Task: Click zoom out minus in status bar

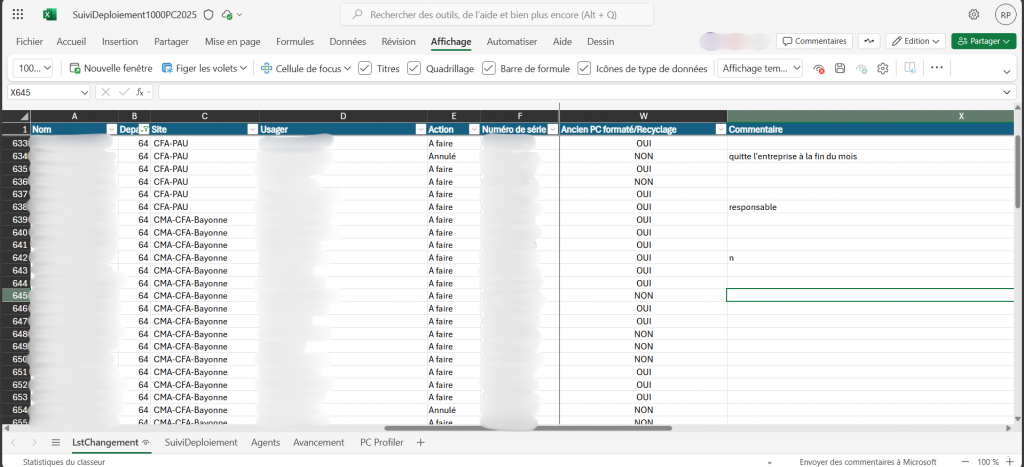Action: pyautogui.click(x=965, y=462)
